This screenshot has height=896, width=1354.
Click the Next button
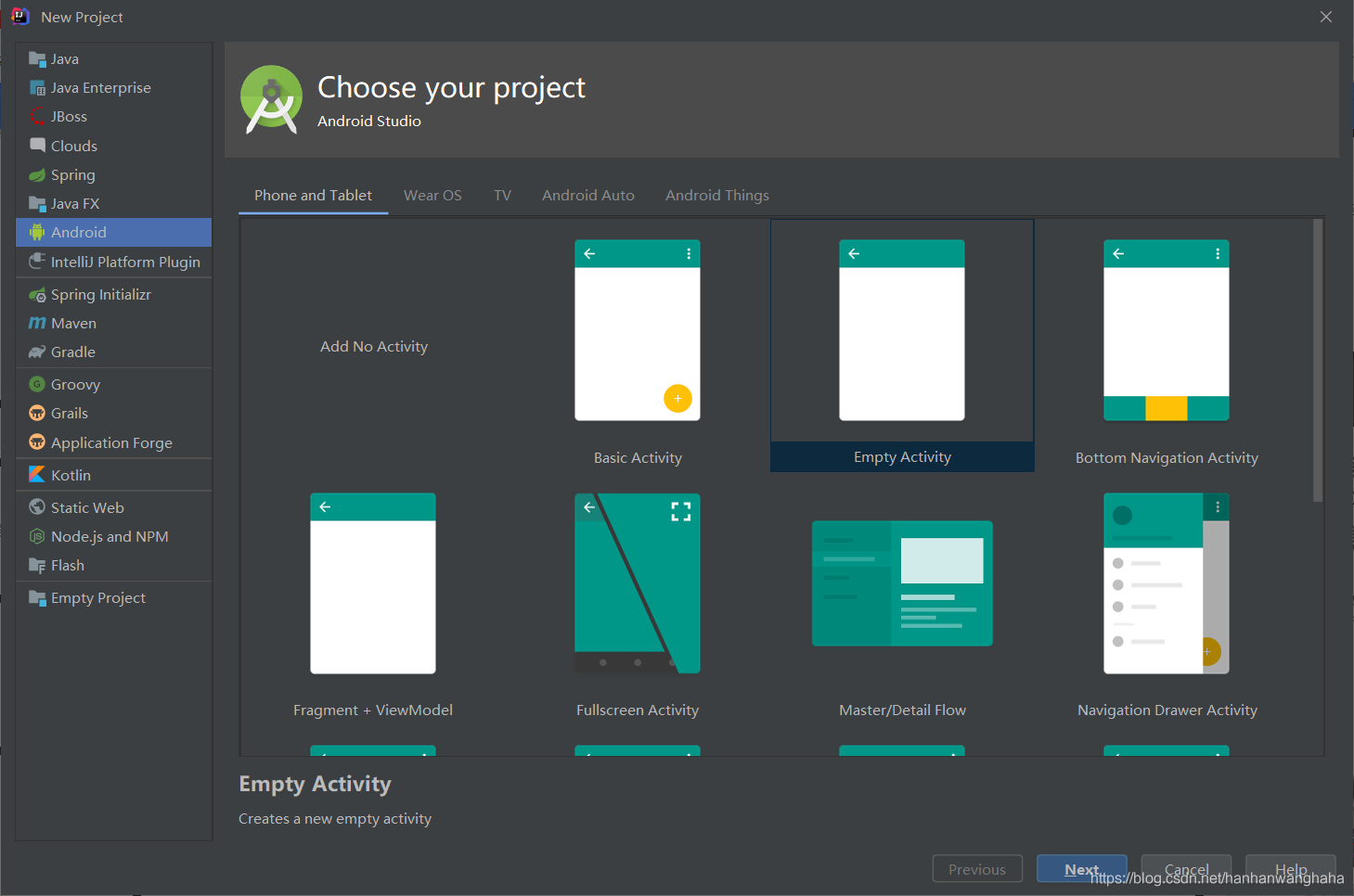coord(1081,869)
